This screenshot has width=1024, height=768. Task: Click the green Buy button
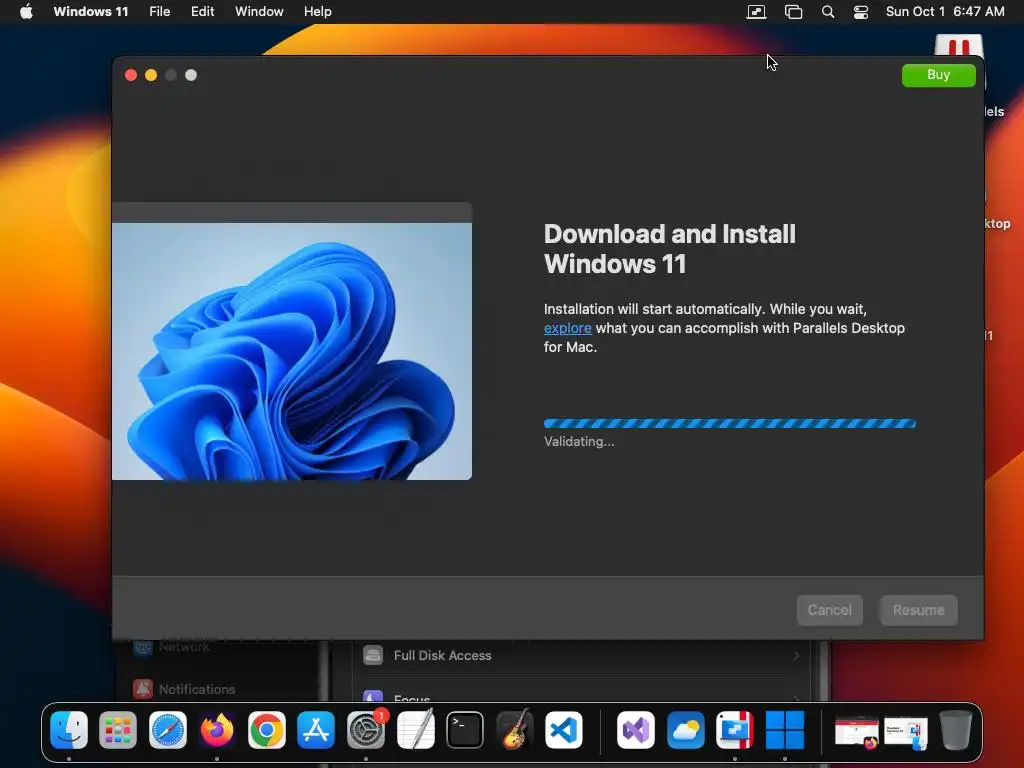[938, 75]
